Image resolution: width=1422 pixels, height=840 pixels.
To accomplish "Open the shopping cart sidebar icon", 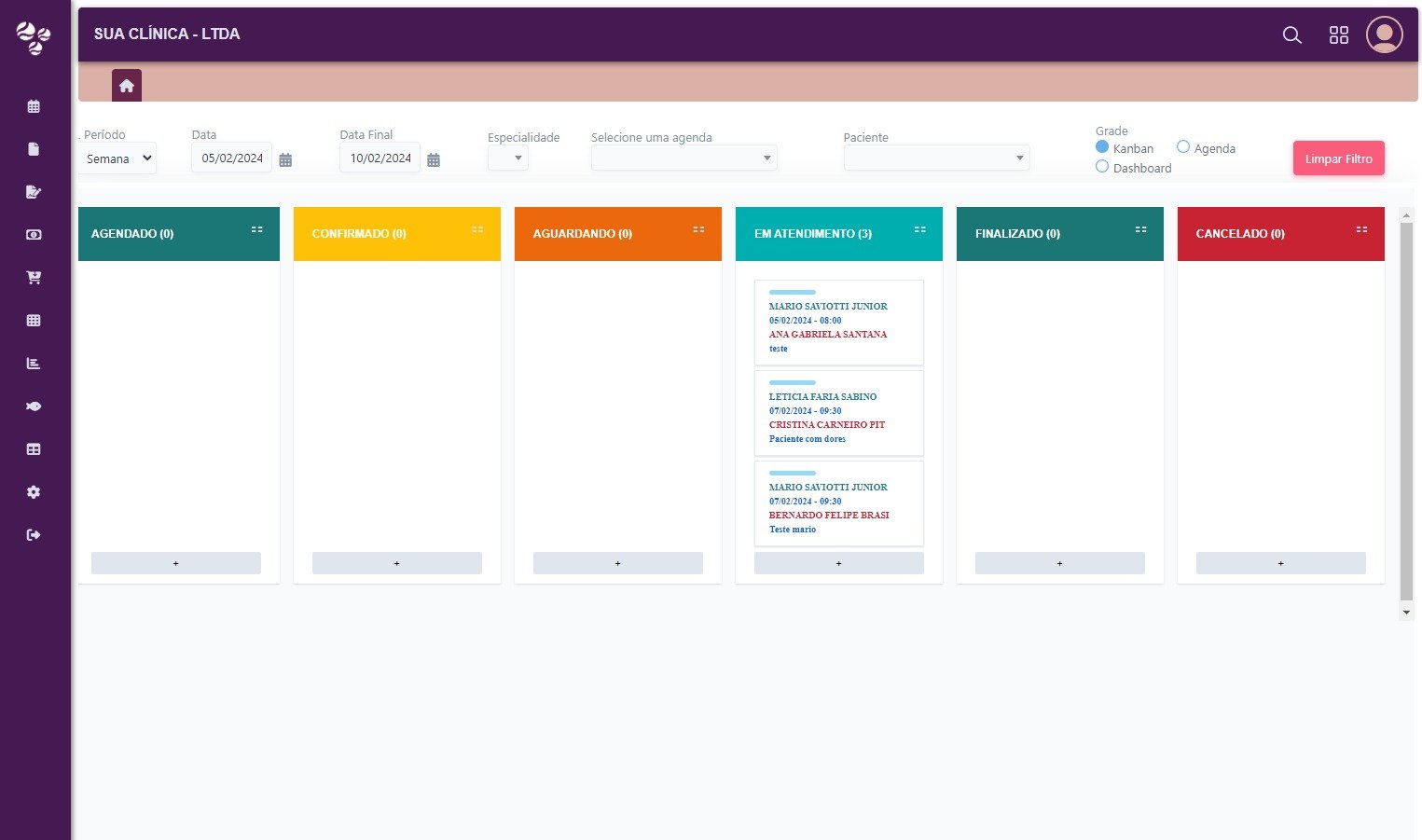I will tap(34, 278).
